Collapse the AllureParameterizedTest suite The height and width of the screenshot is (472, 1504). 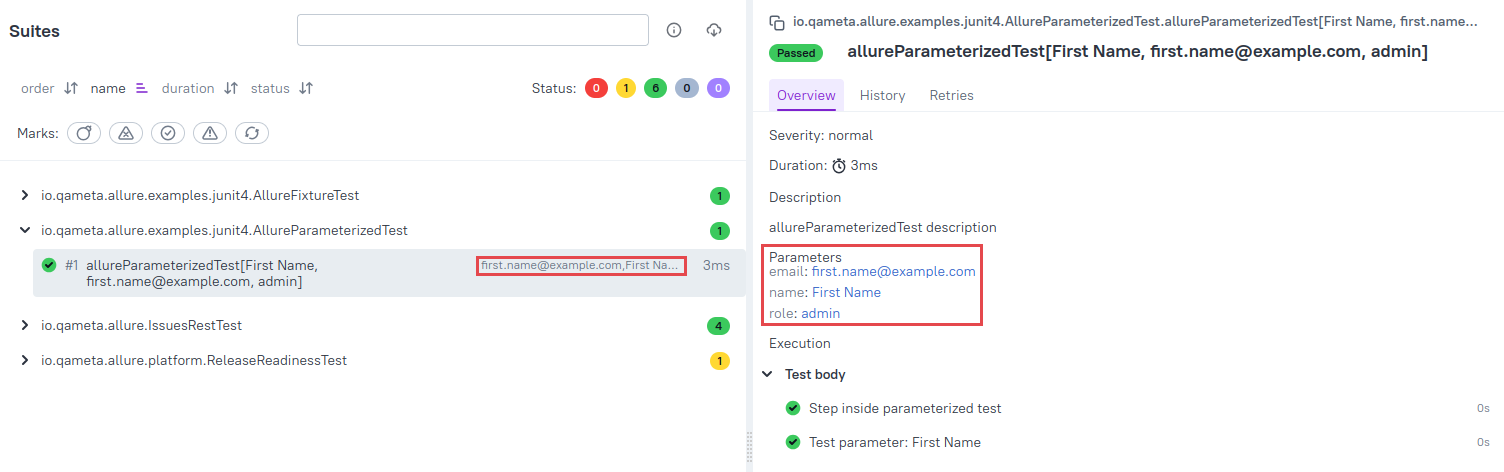coord(25,230)
